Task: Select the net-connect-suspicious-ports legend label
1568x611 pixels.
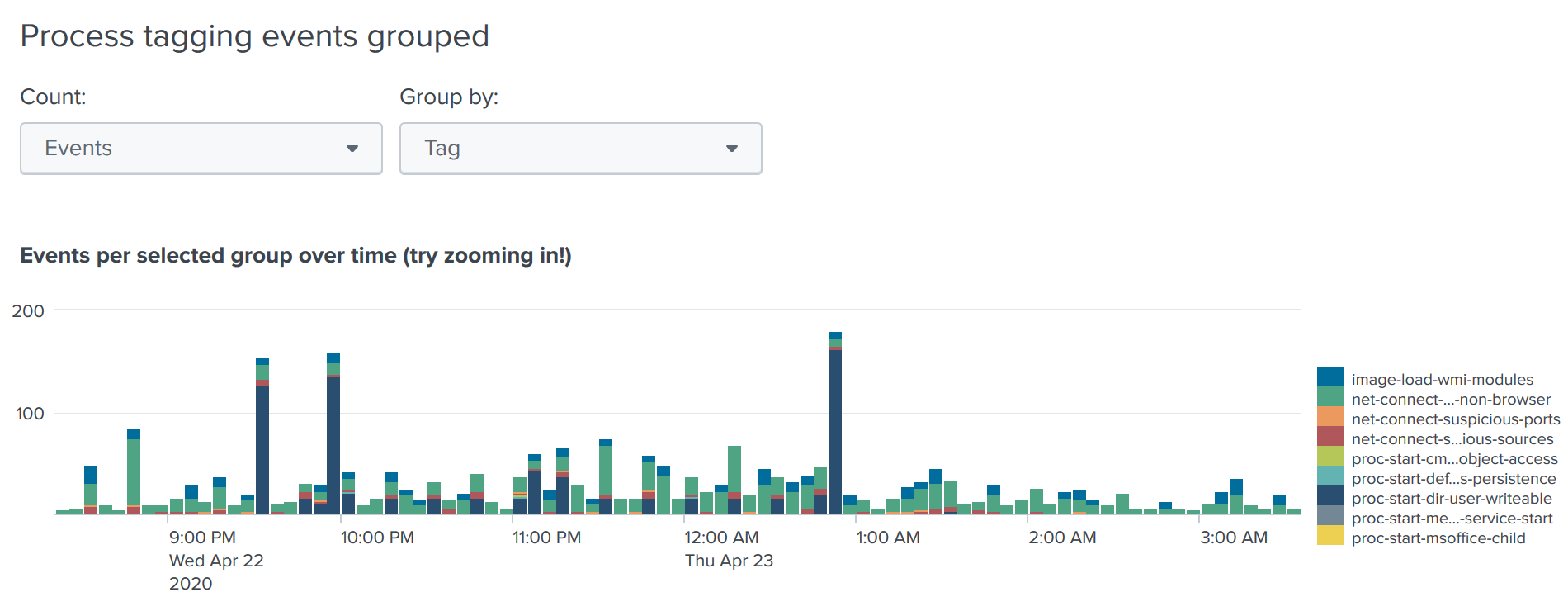Action: pos(1455,419)
